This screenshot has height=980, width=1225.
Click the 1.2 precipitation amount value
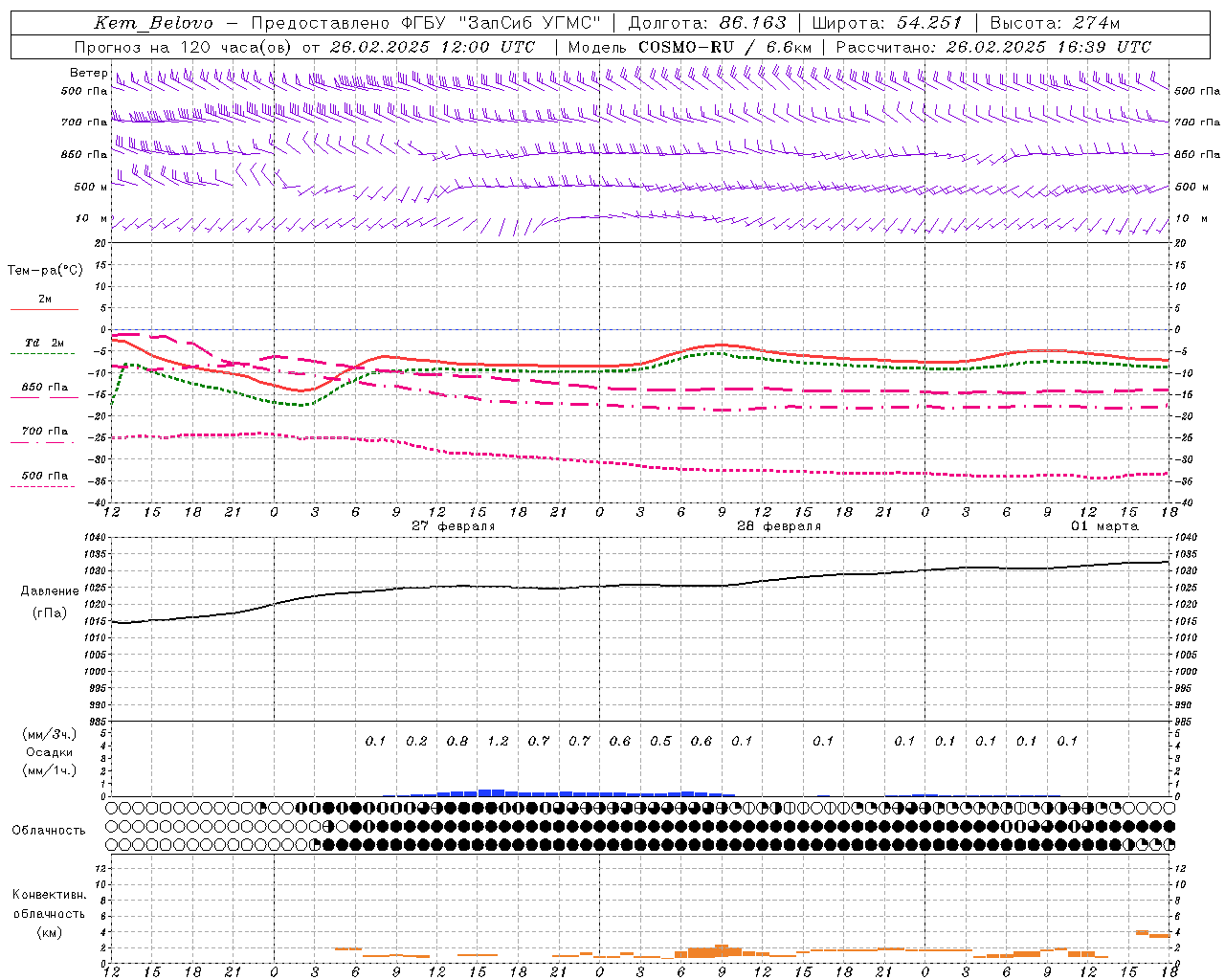[498, 741]
